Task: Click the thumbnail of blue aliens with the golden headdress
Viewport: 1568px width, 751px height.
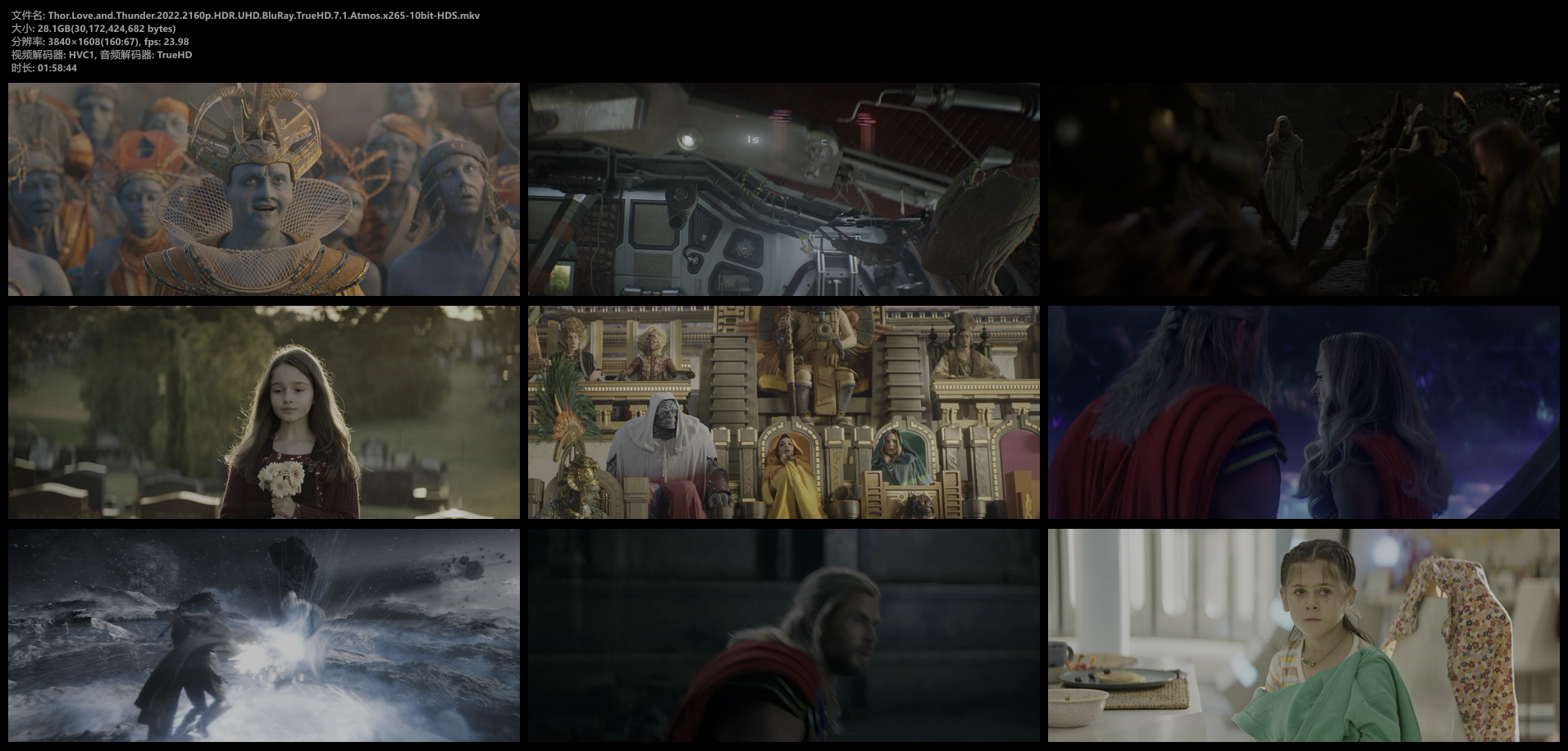Action: point(264,189)
